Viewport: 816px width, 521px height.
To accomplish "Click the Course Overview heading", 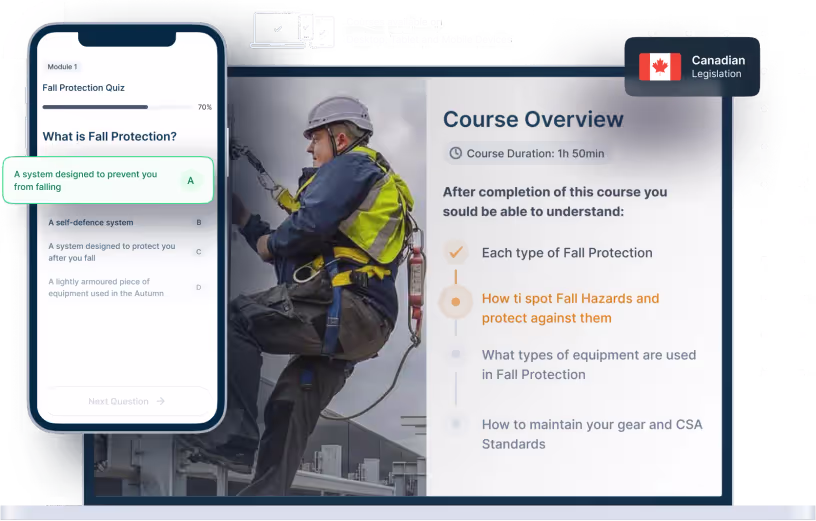I will [533, 119].
